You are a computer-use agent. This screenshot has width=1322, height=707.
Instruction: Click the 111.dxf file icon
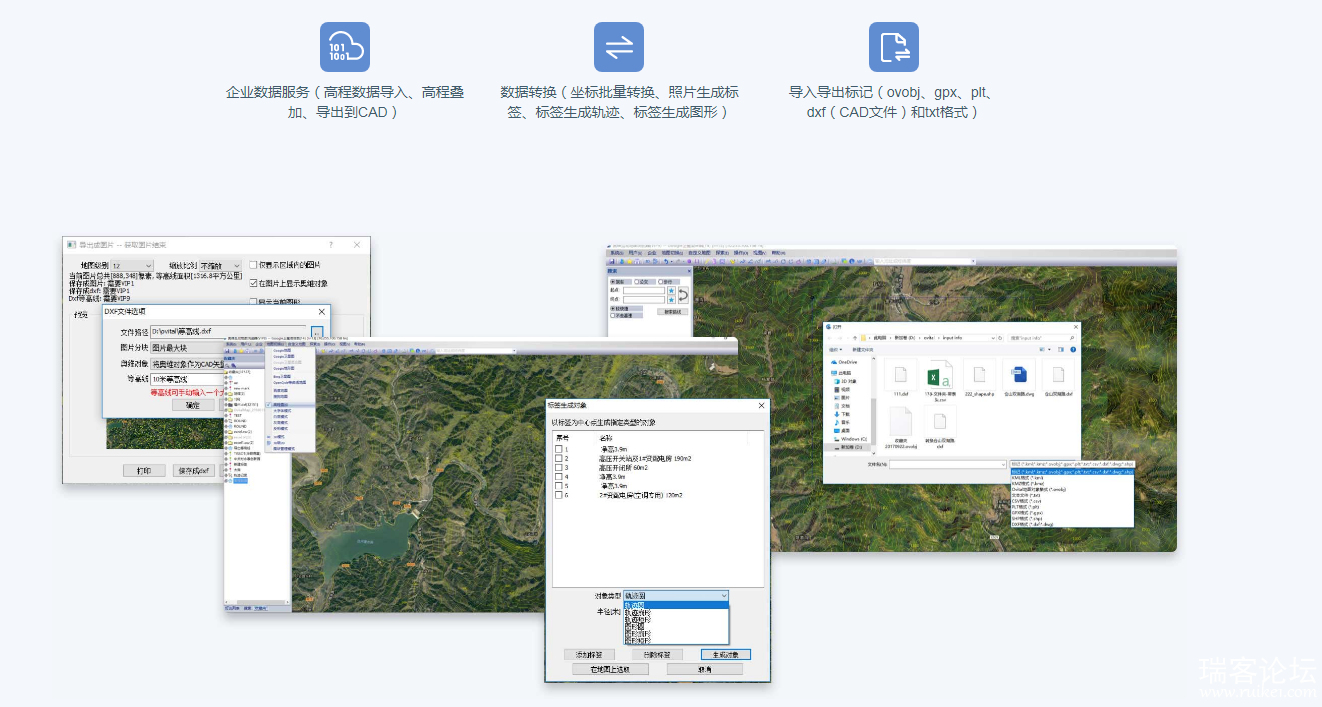(x=901, y=376)
